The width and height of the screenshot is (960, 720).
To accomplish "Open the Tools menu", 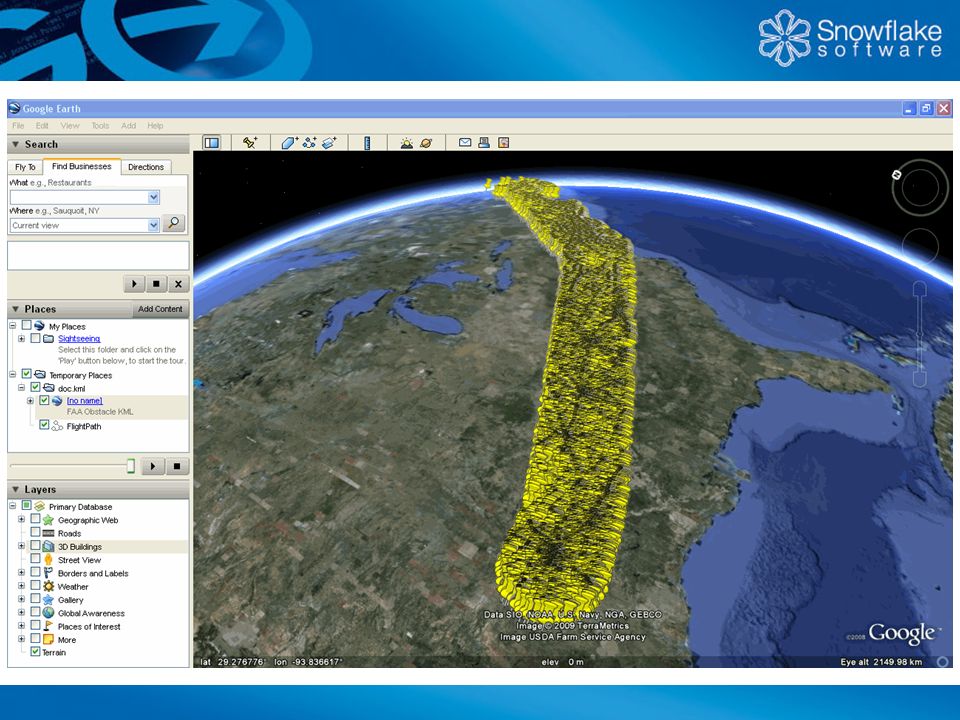I will tap(100, 126).
